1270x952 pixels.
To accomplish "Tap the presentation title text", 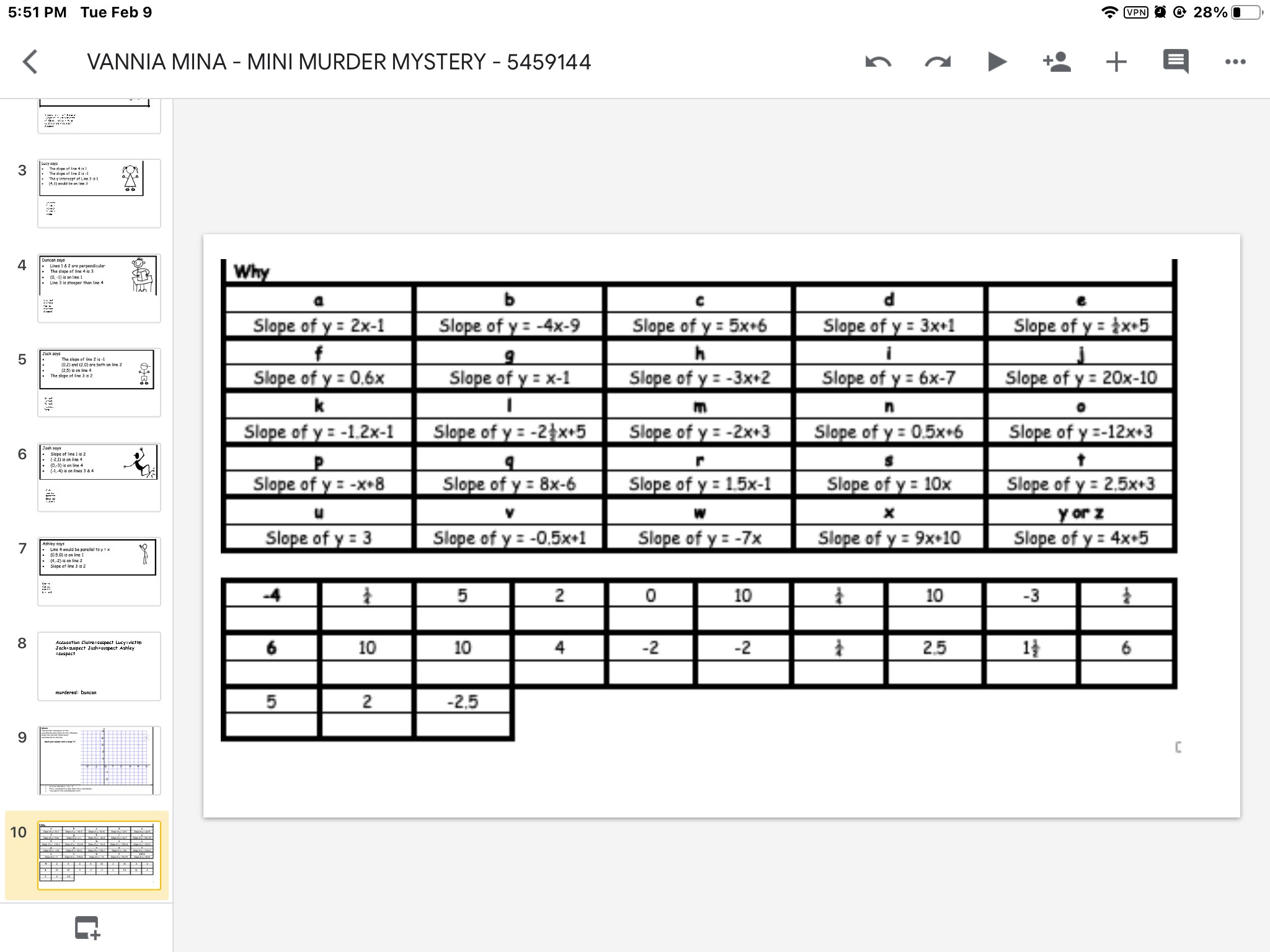I will tap(339, 62).
